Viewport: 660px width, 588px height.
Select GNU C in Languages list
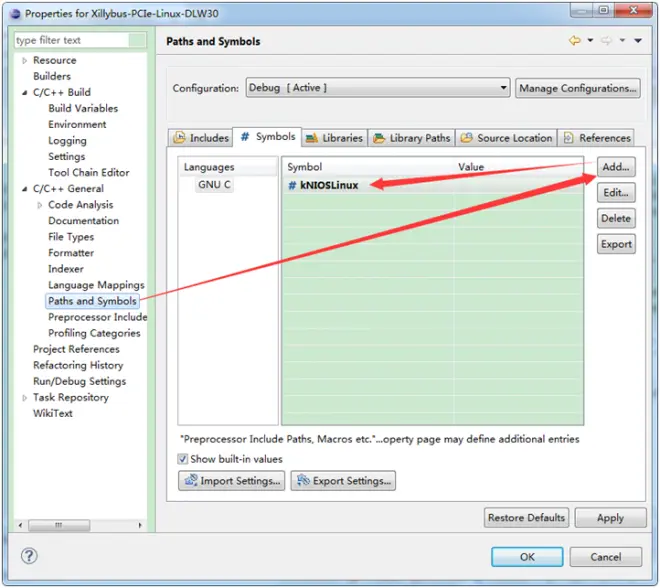pyautogui.click(x=214, y=185)
